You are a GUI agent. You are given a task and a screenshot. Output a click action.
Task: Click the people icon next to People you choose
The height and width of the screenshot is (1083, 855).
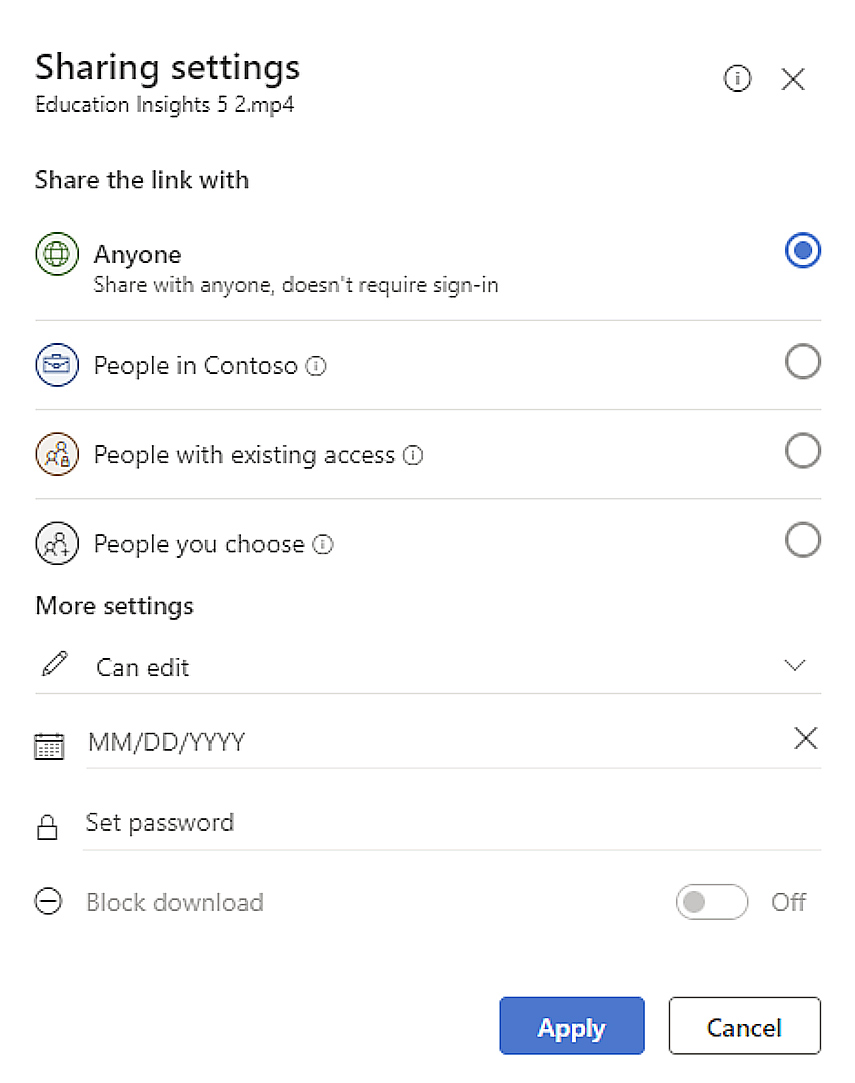57,543
